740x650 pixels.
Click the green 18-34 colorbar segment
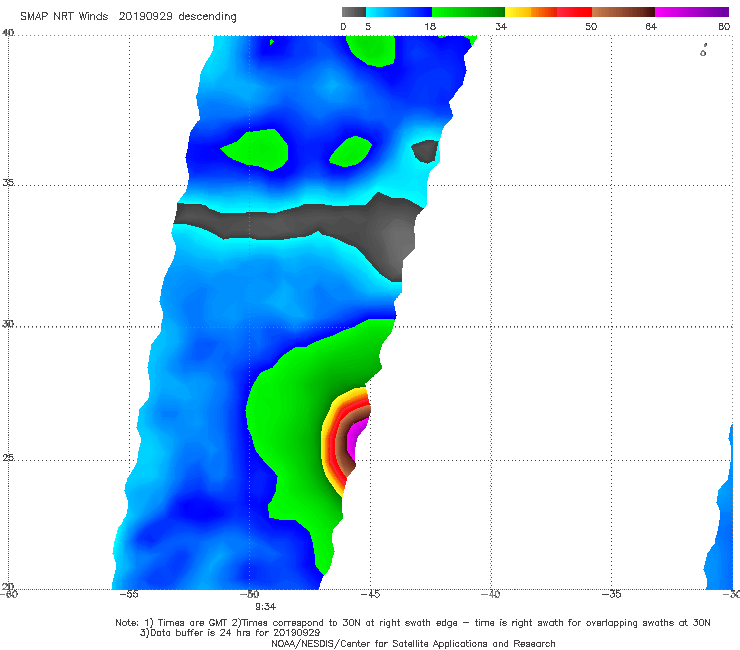pos(468,12)
